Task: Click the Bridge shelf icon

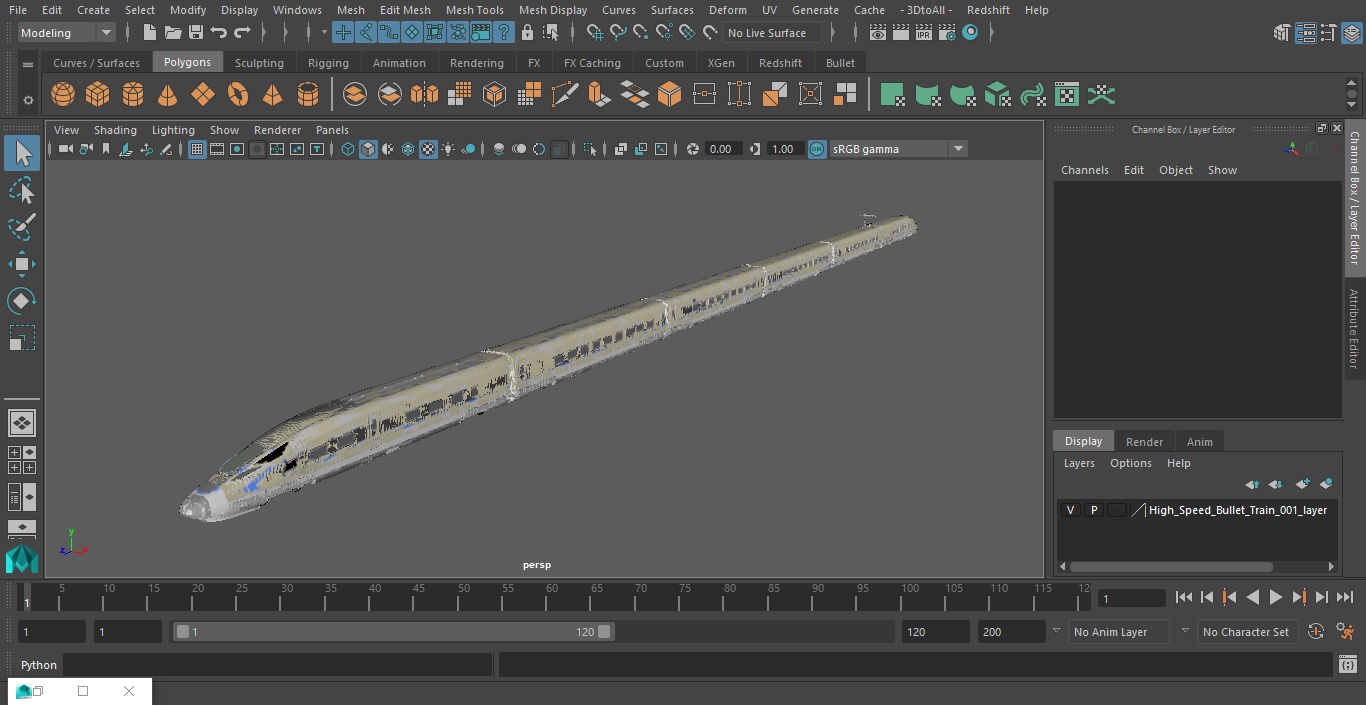Action: (x=634, y=95)
